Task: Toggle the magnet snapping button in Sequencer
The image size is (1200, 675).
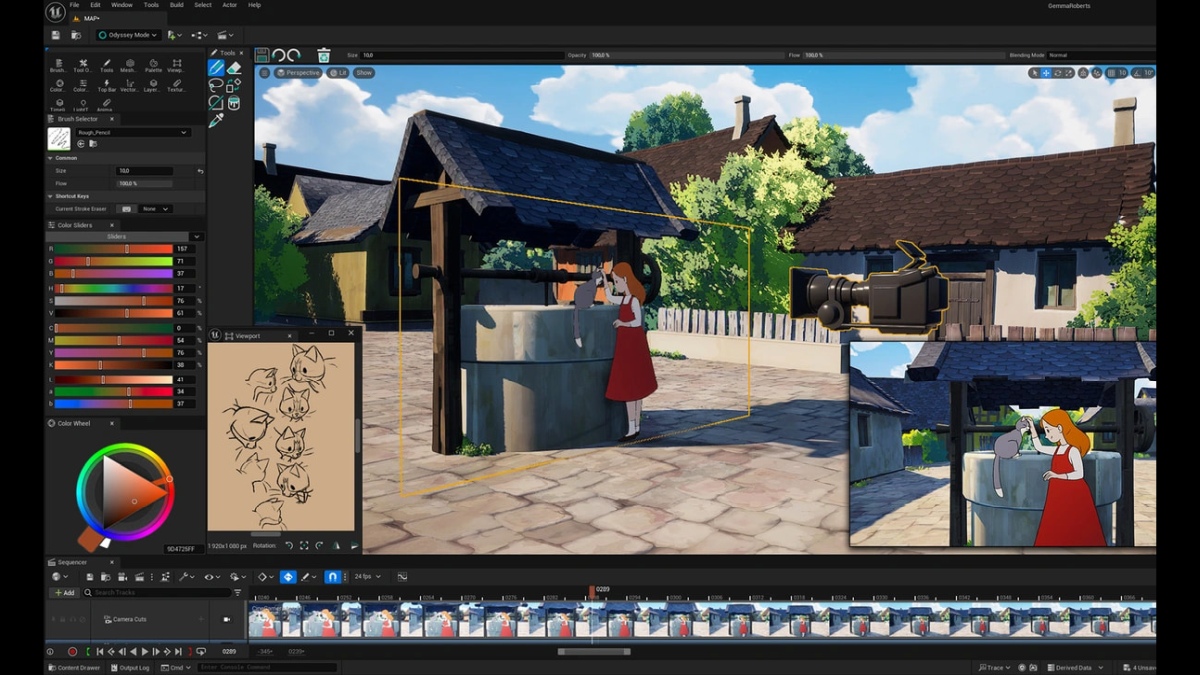Action: point(333,577)
